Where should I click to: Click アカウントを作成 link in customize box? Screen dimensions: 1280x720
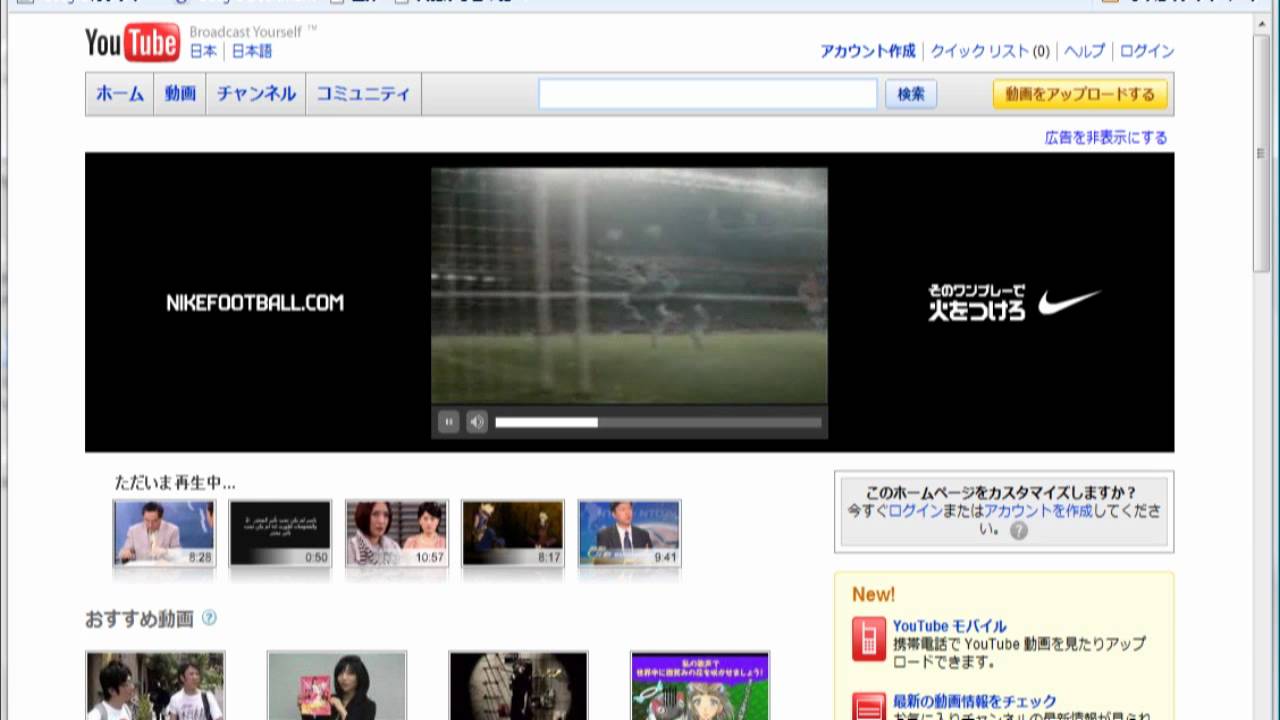(x=1039, y=511)
